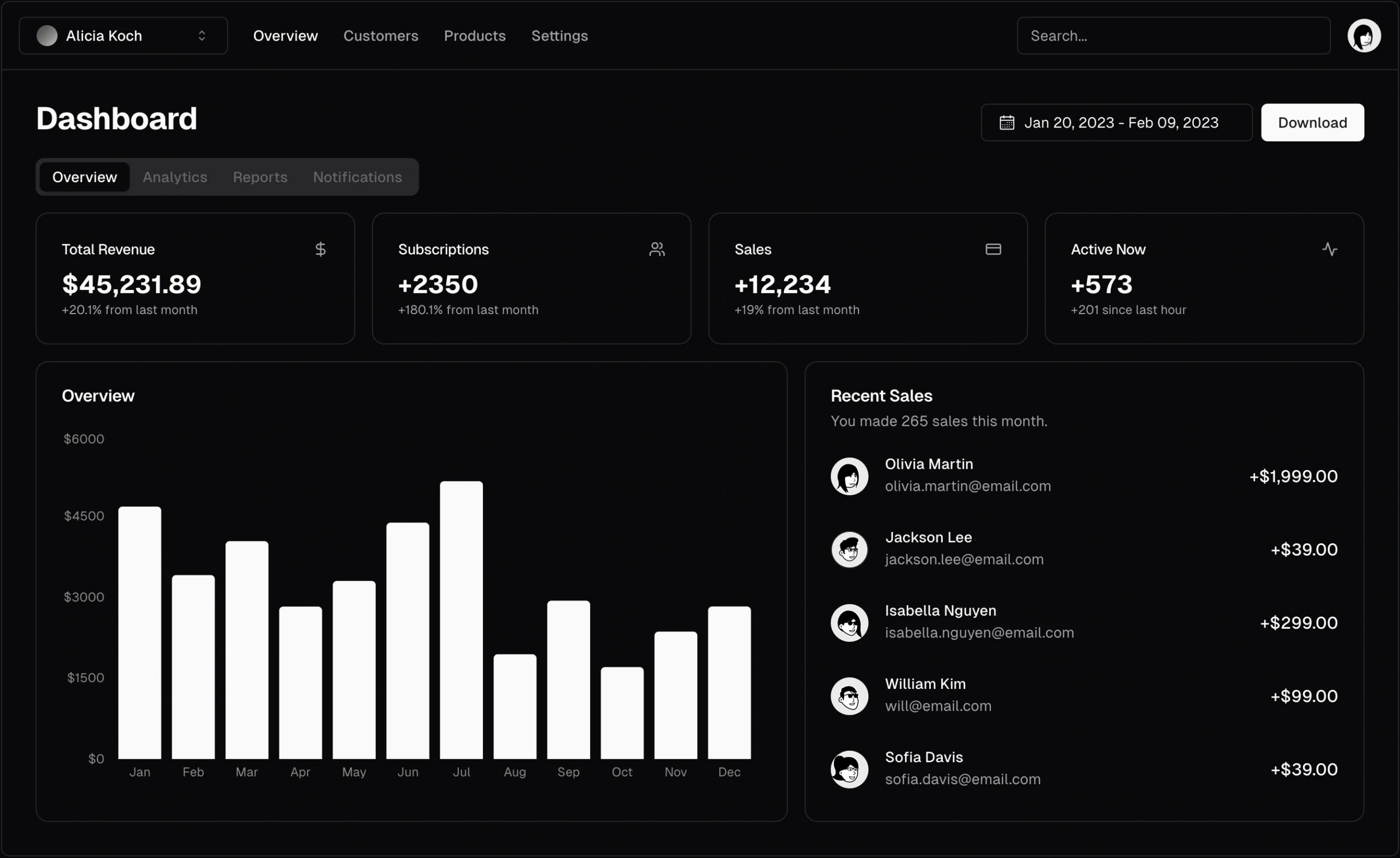Viewport: 1400px width, 858px height.
Task: Click William Kim's avatar in Recent Sales
Action: click(849, 695)
